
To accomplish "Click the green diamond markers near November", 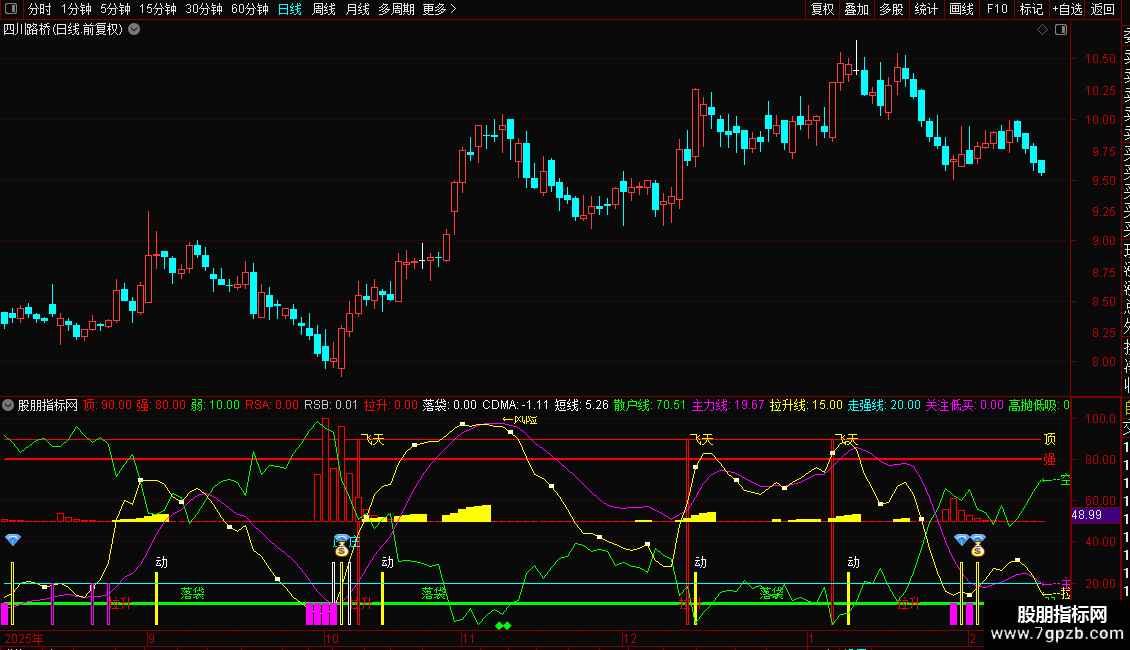I will [503, 625].
